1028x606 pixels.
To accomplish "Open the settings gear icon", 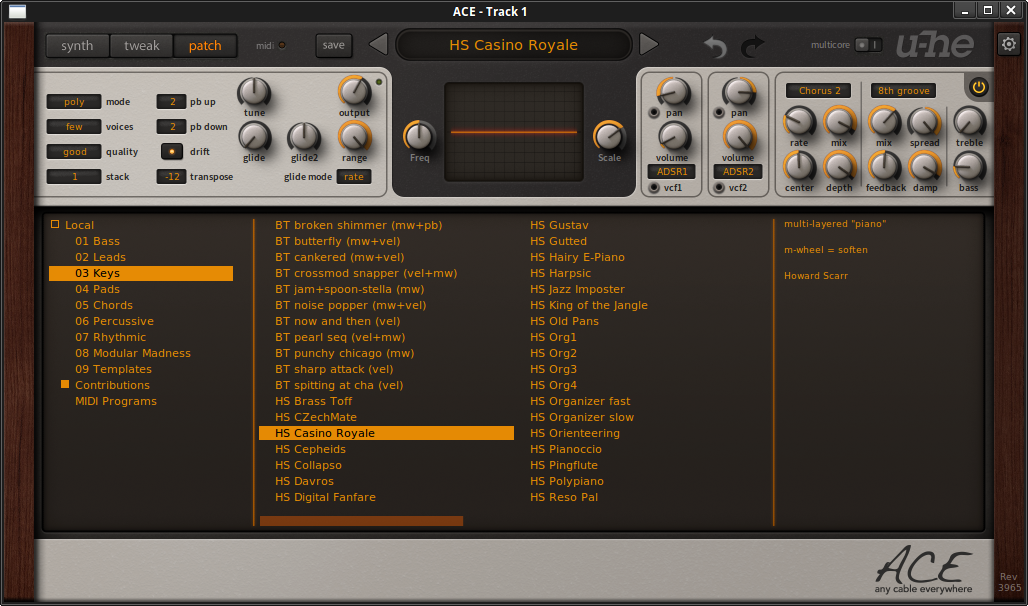I will [x=1008, y=45].
